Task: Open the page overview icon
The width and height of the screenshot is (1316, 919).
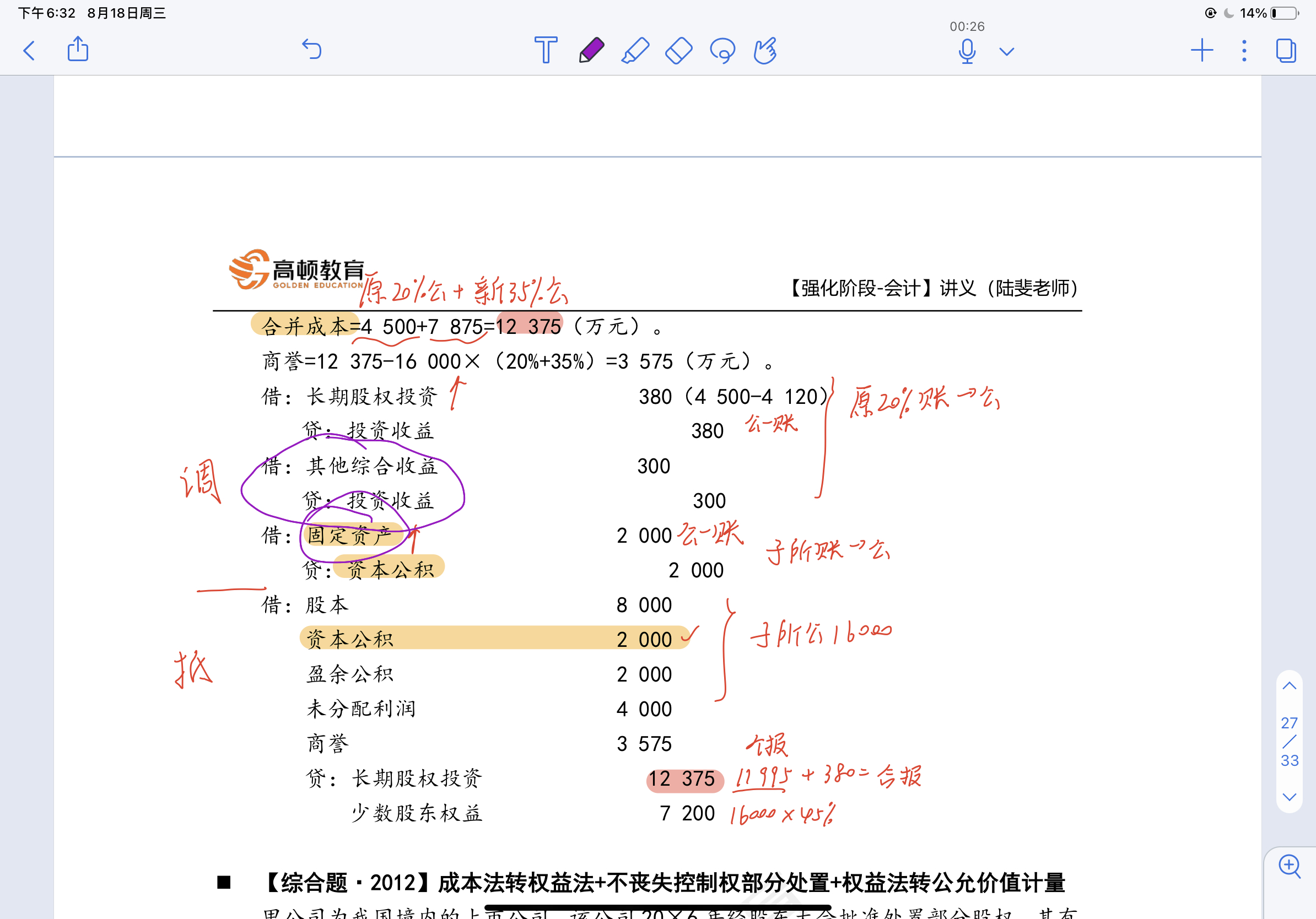Action: (x=1286, y=51)
